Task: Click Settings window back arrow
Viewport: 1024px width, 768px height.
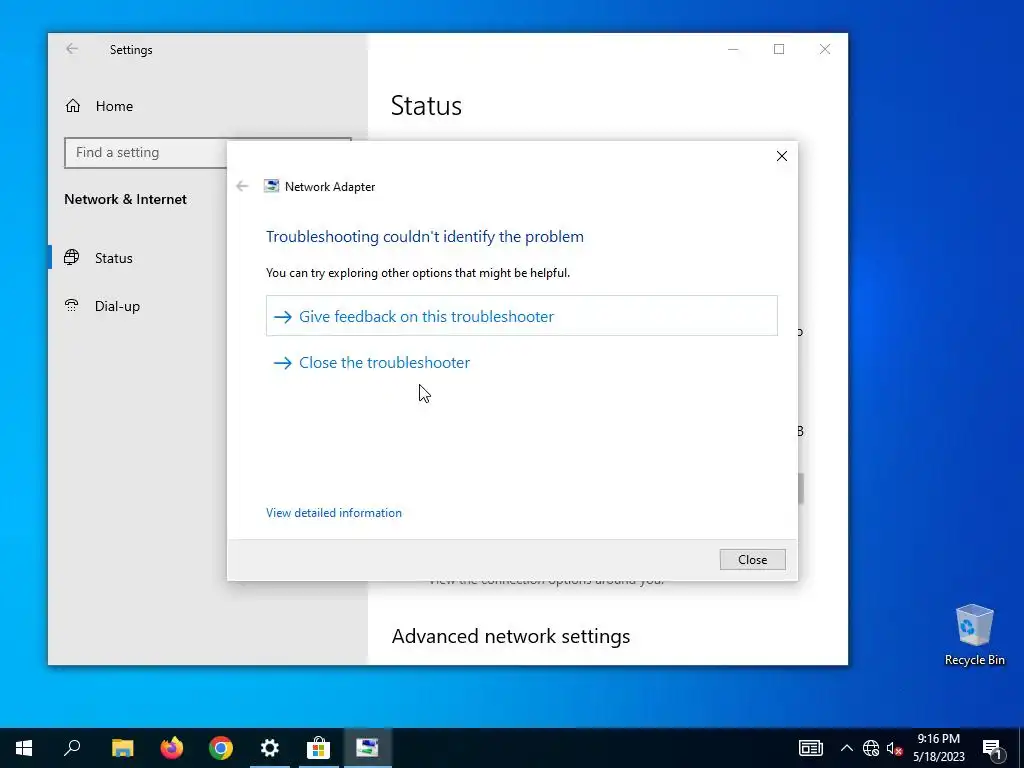Action: coord(72,49)
